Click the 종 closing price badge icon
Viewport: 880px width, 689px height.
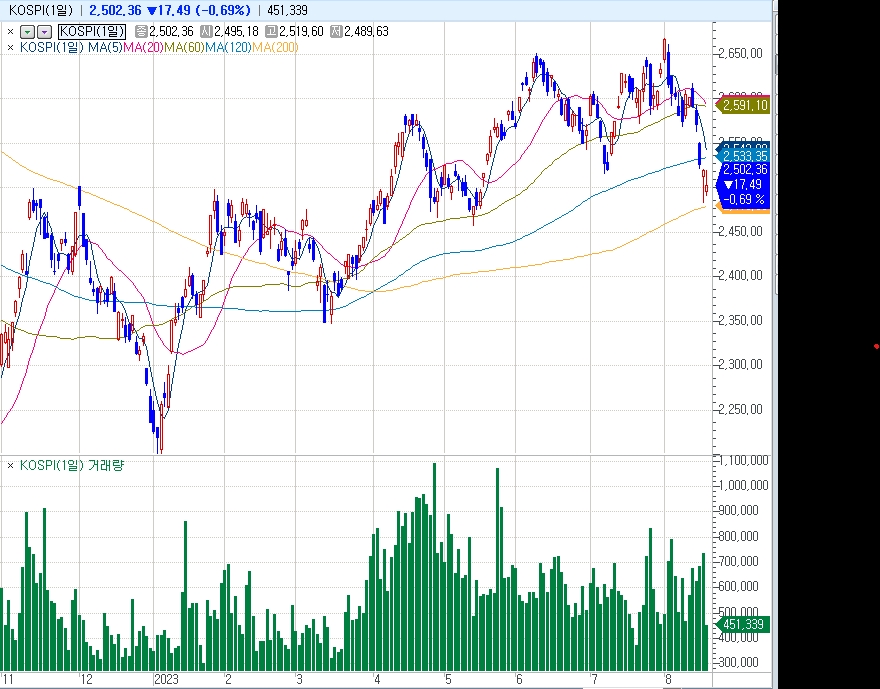[x=141, y=31]
